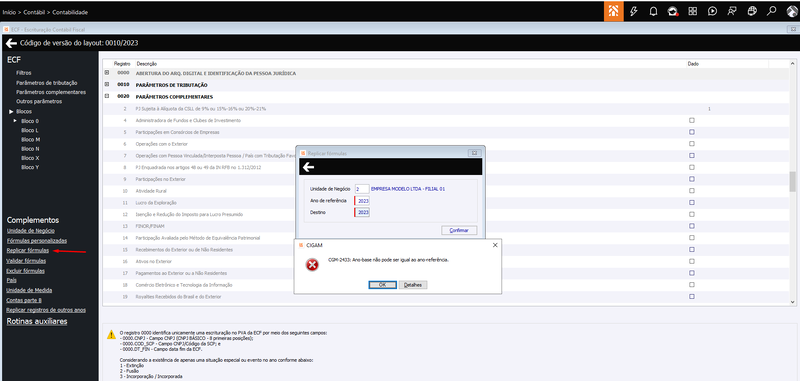Check Participações em Consórcios de Empresas checkbox
Image resolution: width=800 pixels, height=381 pixels.
click(x=692, y=132)
